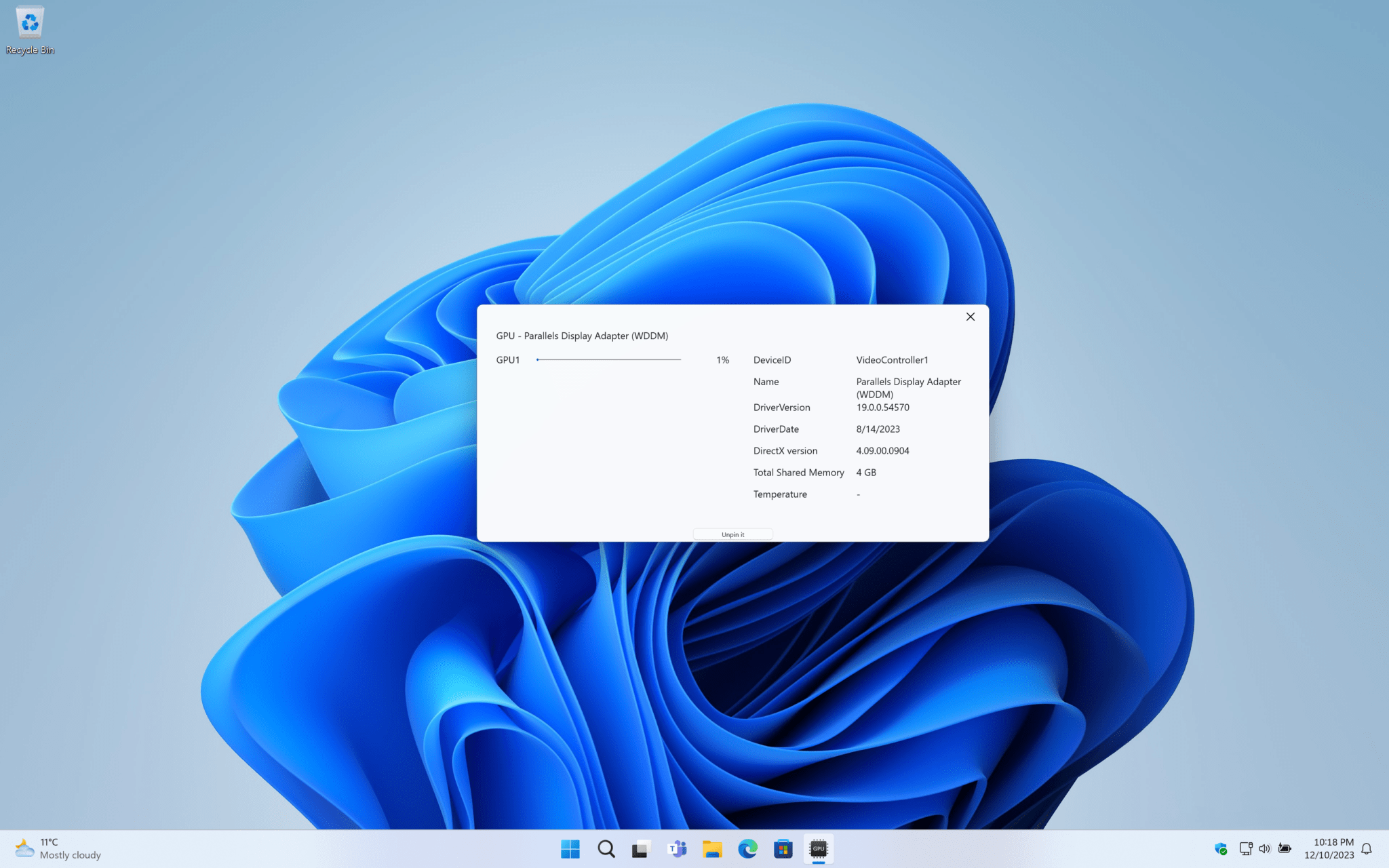Open File Explorer
The height and width of the screenshot is (868, 1389).
[x=712, y=848]
